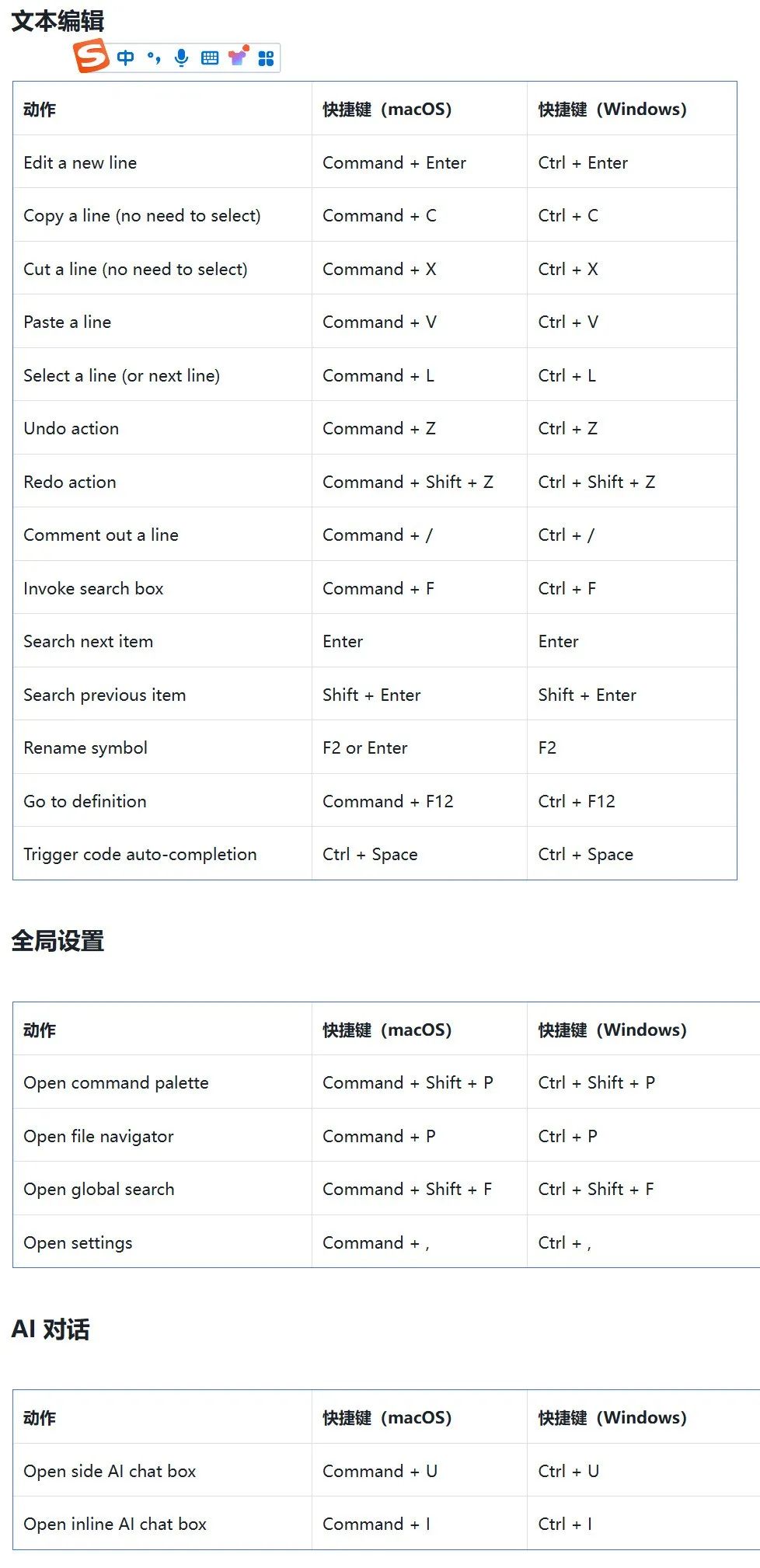Click the AI 对话 section heading
The width and height of the screenshot is (760, 1568).
pyautogui.click(x=51, y=1329)
